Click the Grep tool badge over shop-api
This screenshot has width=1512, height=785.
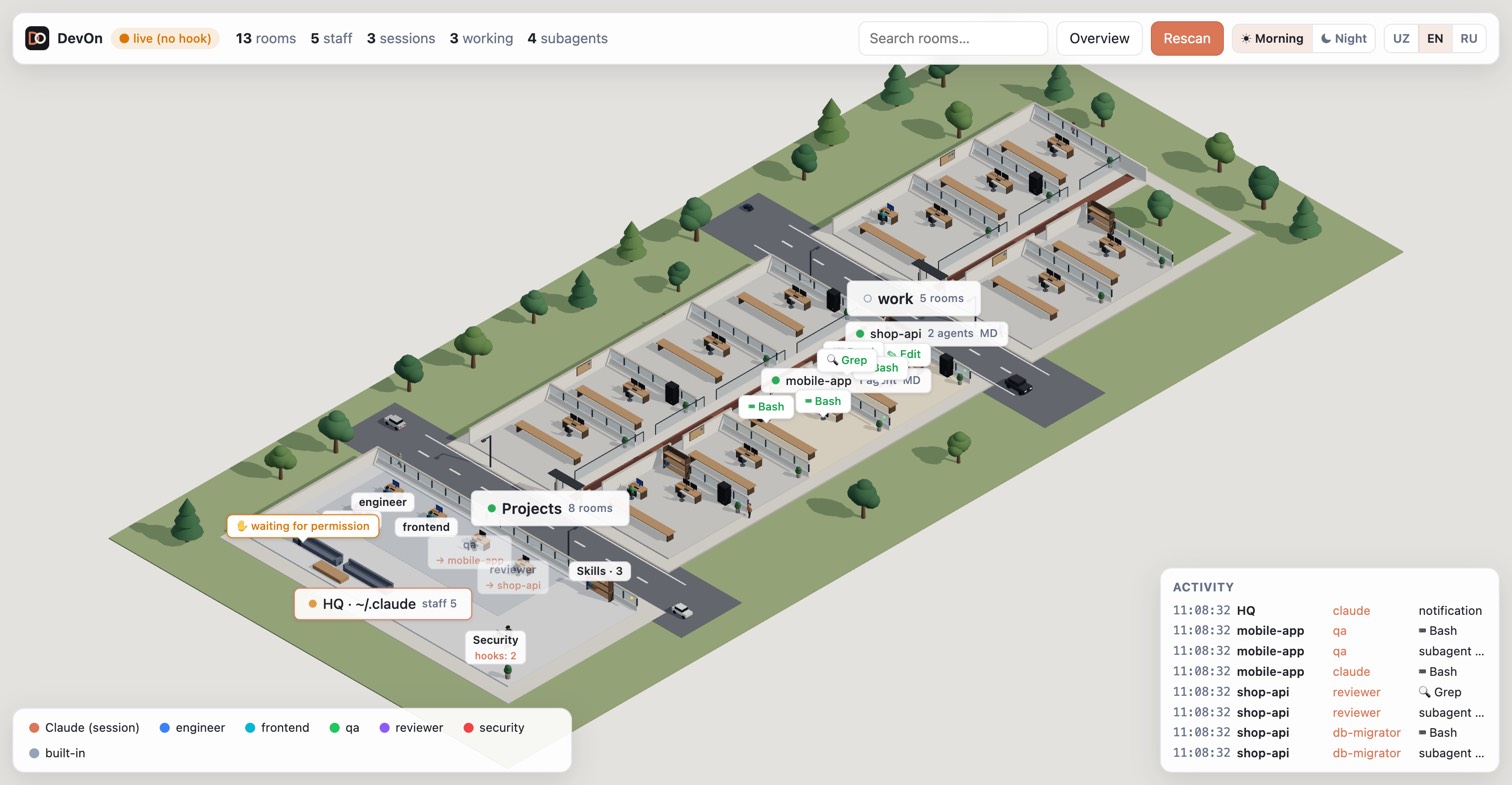click(x=847, y=360)
